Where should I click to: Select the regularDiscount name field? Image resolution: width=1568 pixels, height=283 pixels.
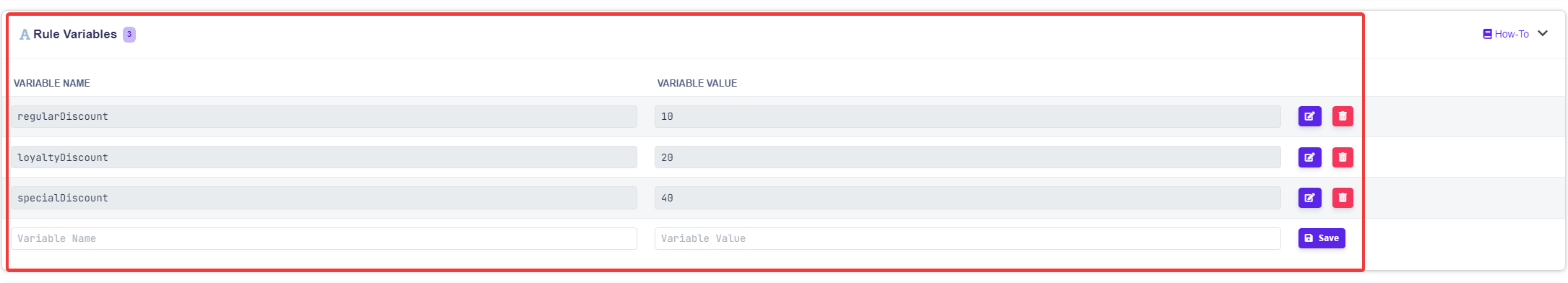point(324,116)
